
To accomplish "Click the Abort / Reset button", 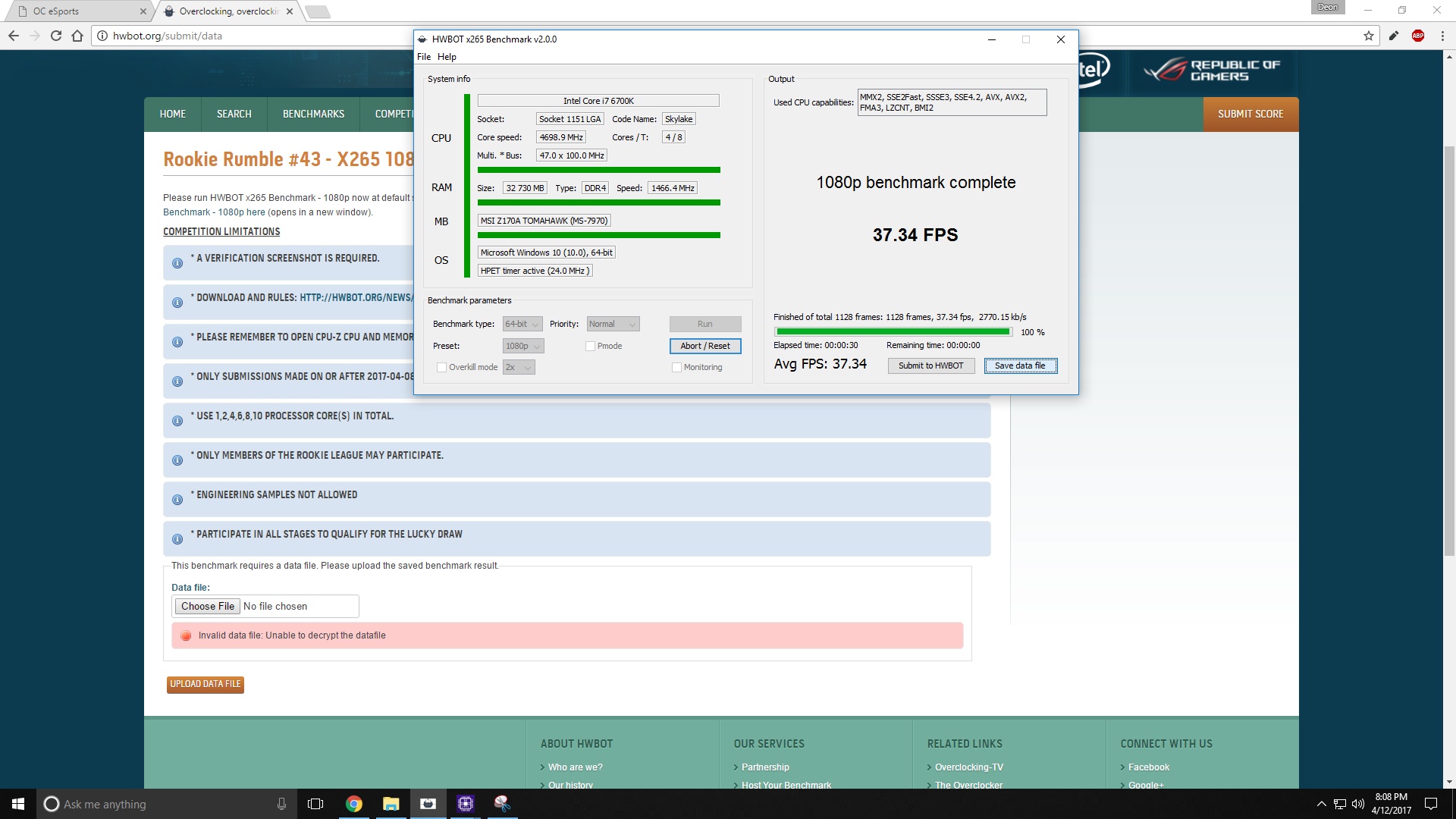I will [x=705, y=346].
